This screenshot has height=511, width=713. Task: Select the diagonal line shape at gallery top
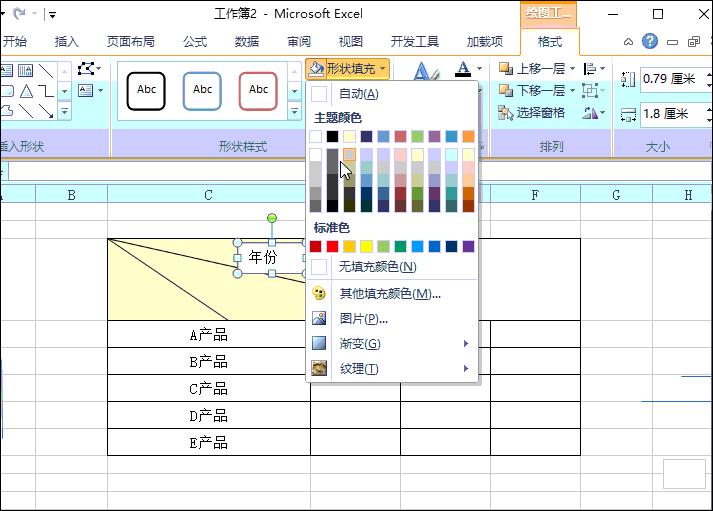pos(46,70)
